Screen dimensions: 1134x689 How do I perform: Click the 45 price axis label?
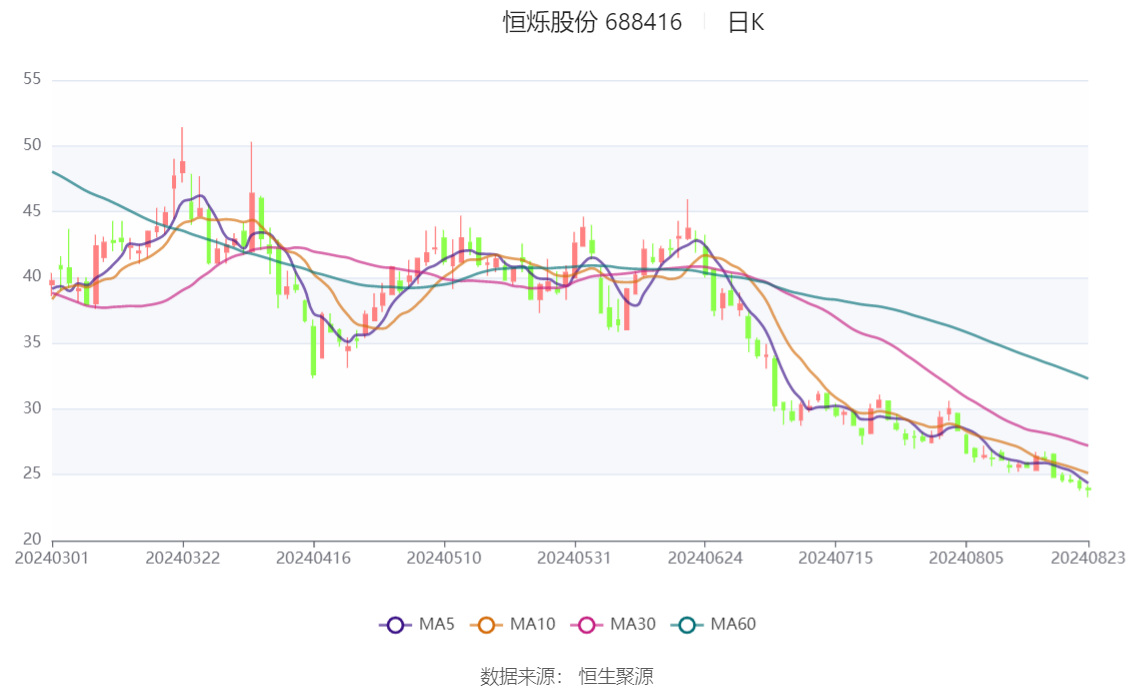click(32, 210)
